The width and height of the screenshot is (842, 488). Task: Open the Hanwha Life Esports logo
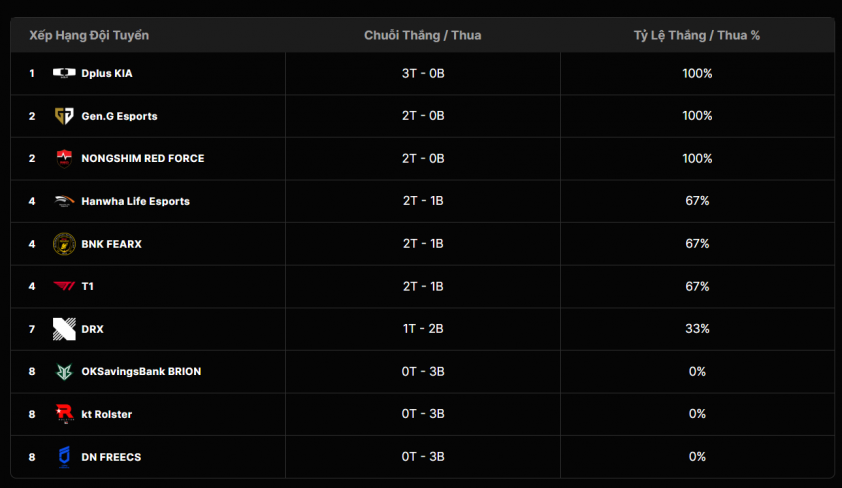coord(64,201)
